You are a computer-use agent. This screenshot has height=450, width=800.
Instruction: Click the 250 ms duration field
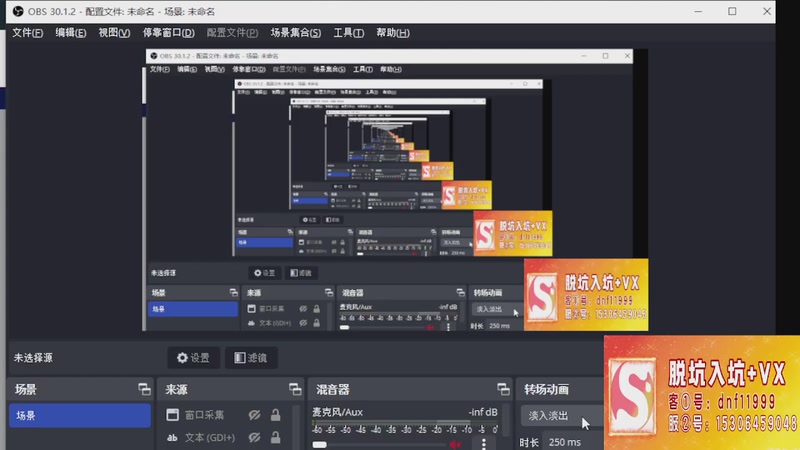(x=573, y=442)
